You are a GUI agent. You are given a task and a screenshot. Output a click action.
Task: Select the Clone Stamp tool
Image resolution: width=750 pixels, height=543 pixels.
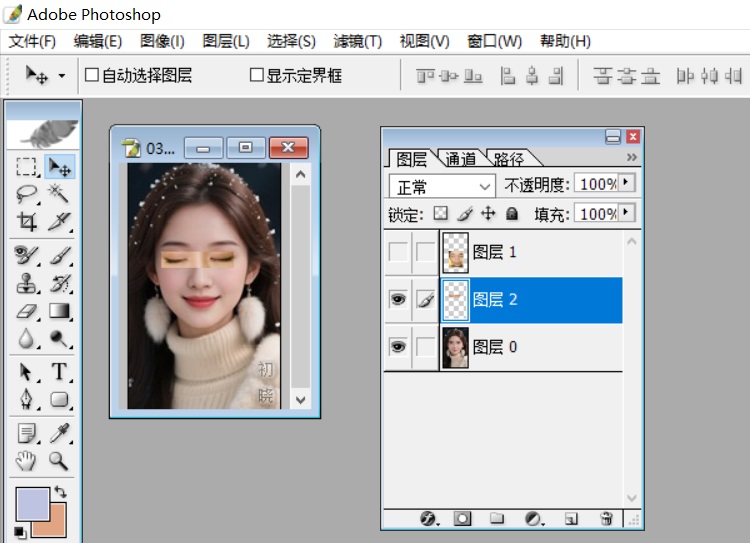click(x=27, y=283)
